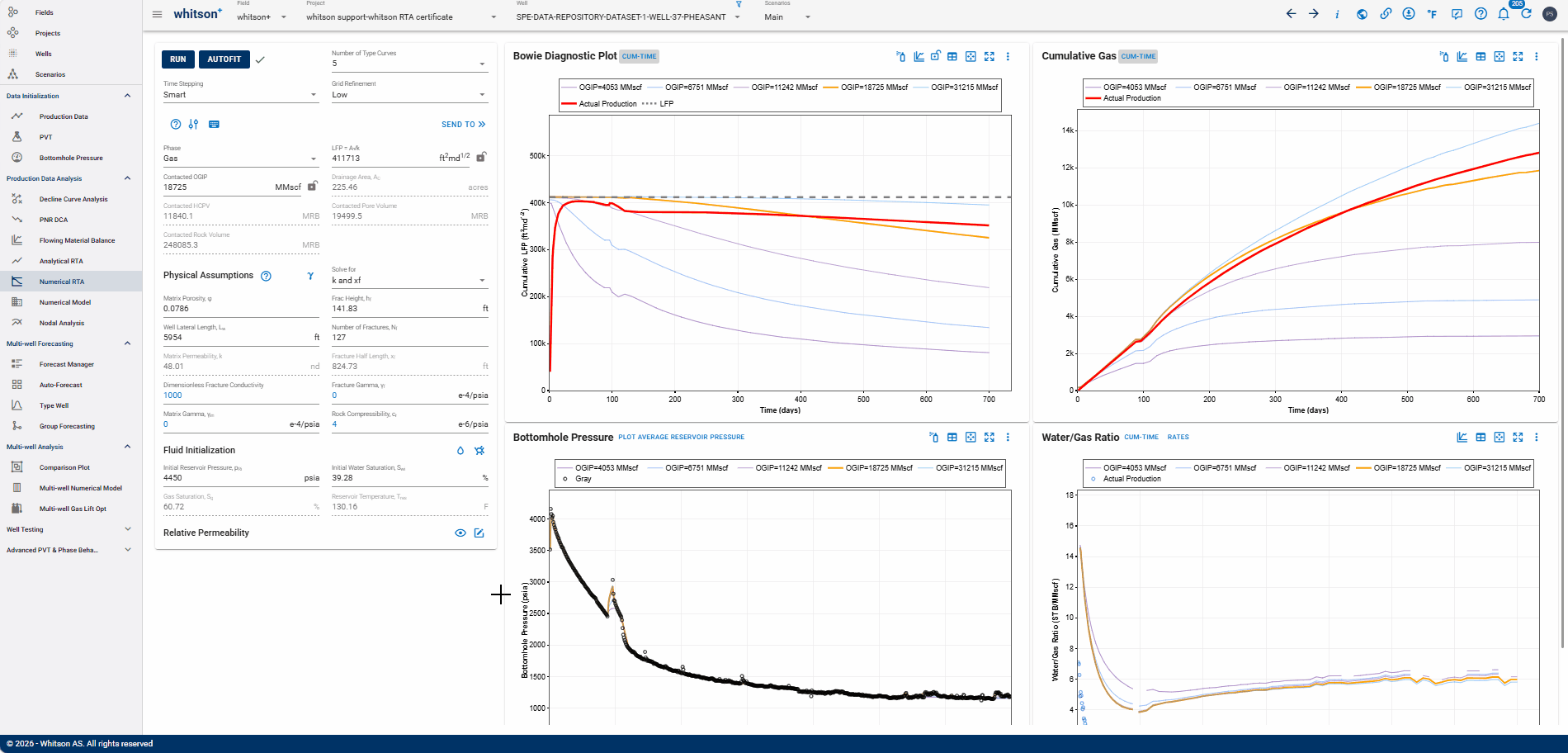Open the feedback chat icon
The width and height of the screenshot is (1568, 753).
[1457, 14]
